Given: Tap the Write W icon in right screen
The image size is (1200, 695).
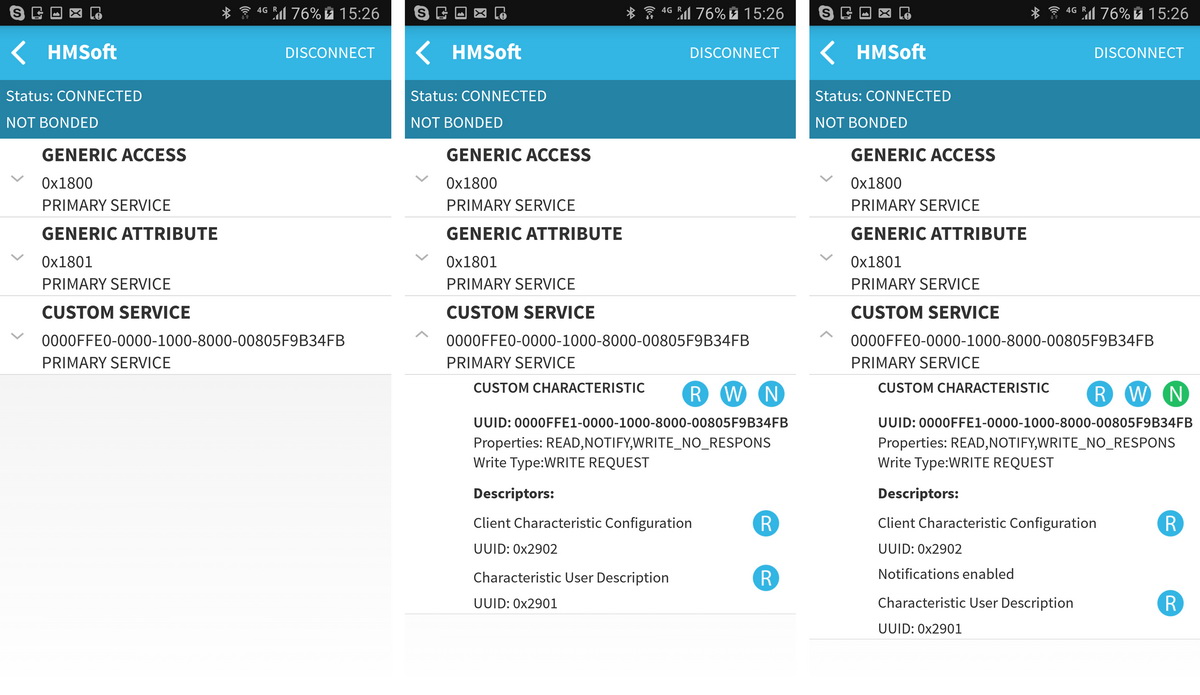Looking at the screenshot, I should coord(1138,394).
